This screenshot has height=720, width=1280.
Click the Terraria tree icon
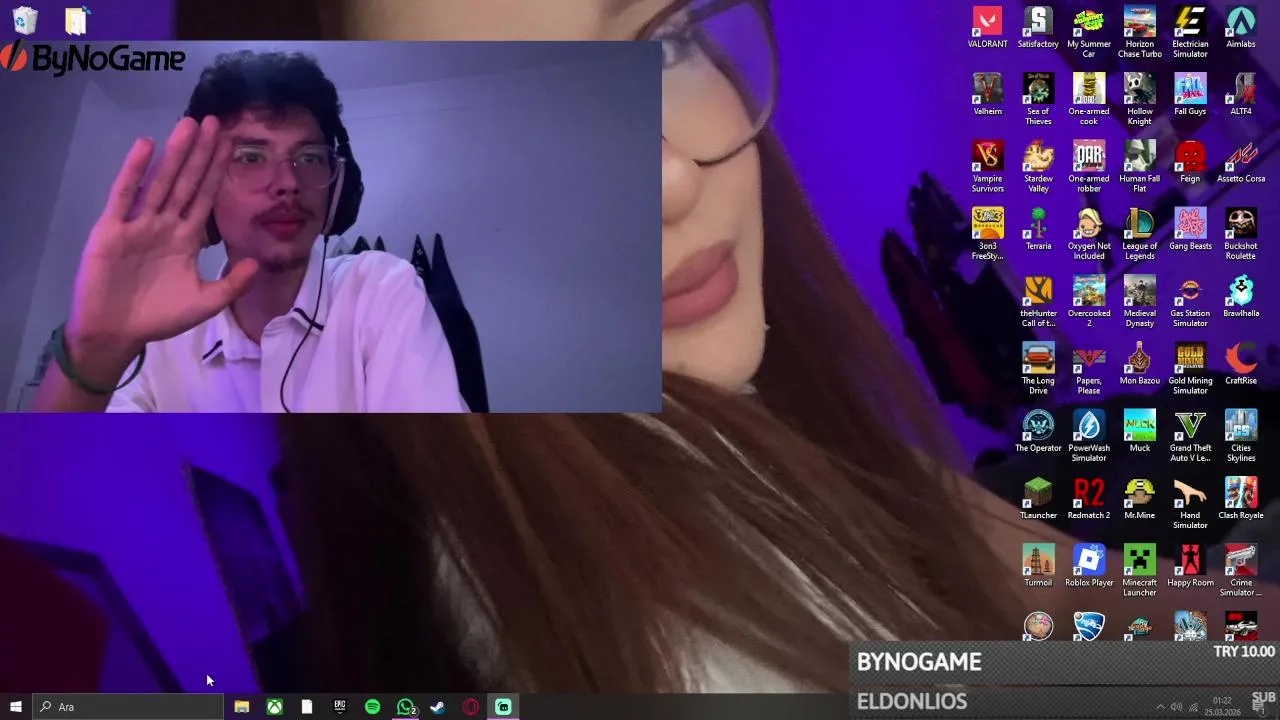[1038, 228]
